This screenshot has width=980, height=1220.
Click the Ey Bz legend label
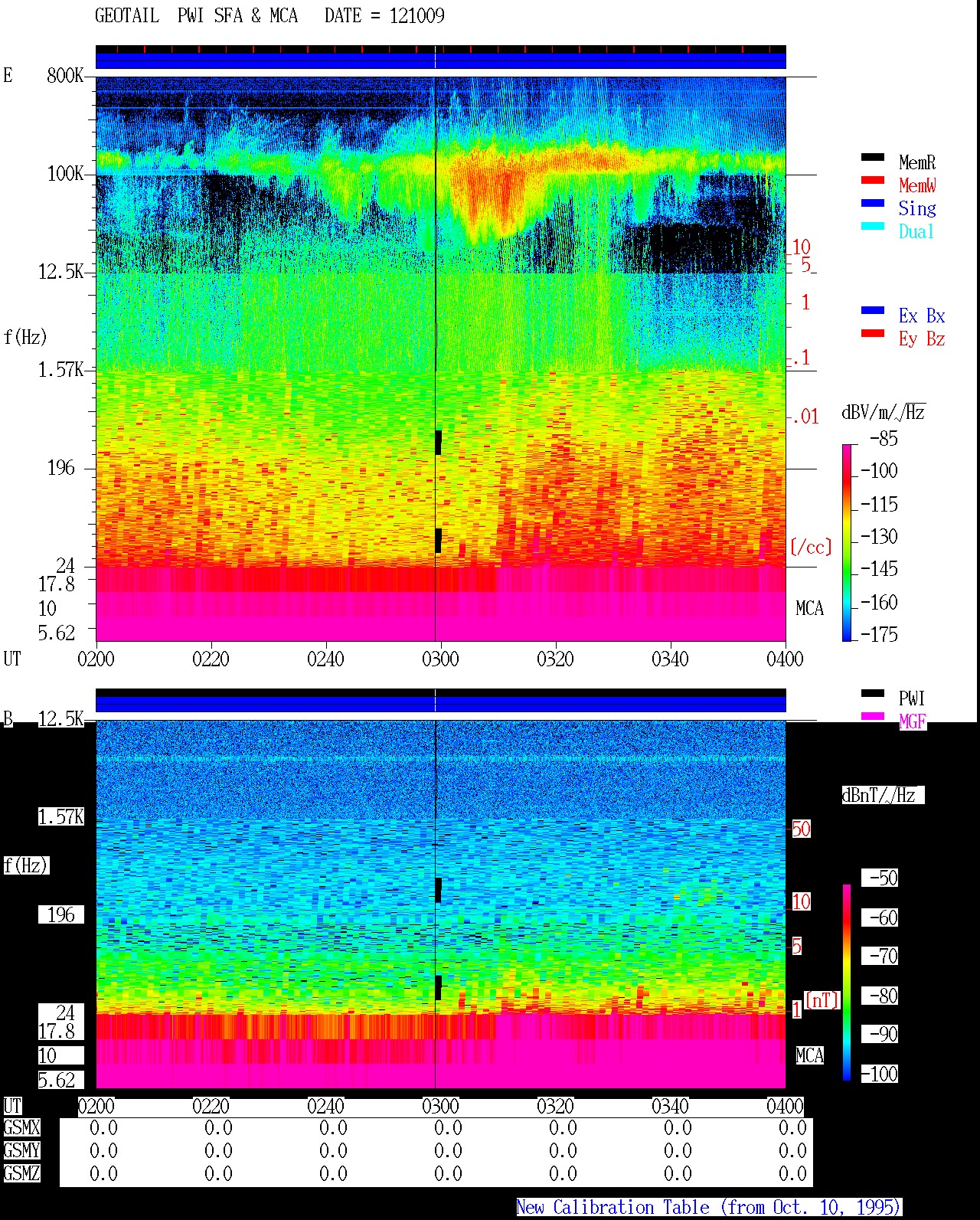[922, 339]
